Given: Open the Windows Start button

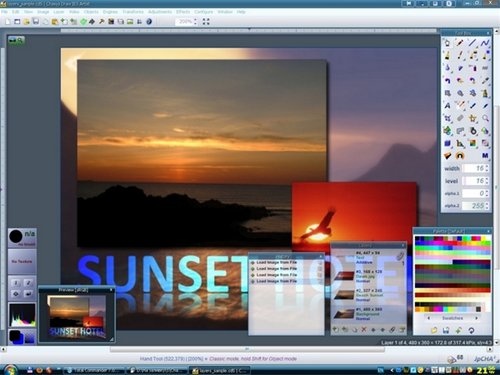Looking at the screenshot, I should (10, 369).
